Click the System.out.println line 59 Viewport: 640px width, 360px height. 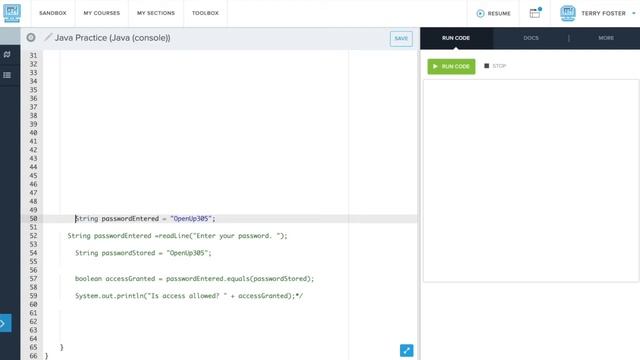189,296
